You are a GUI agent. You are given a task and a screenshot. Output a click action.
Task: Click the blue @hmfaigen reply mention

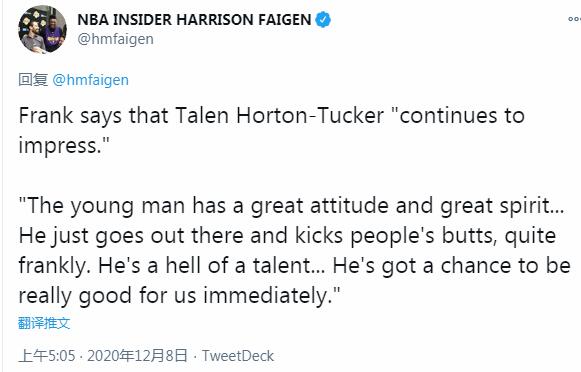click(x=90, y=80)
